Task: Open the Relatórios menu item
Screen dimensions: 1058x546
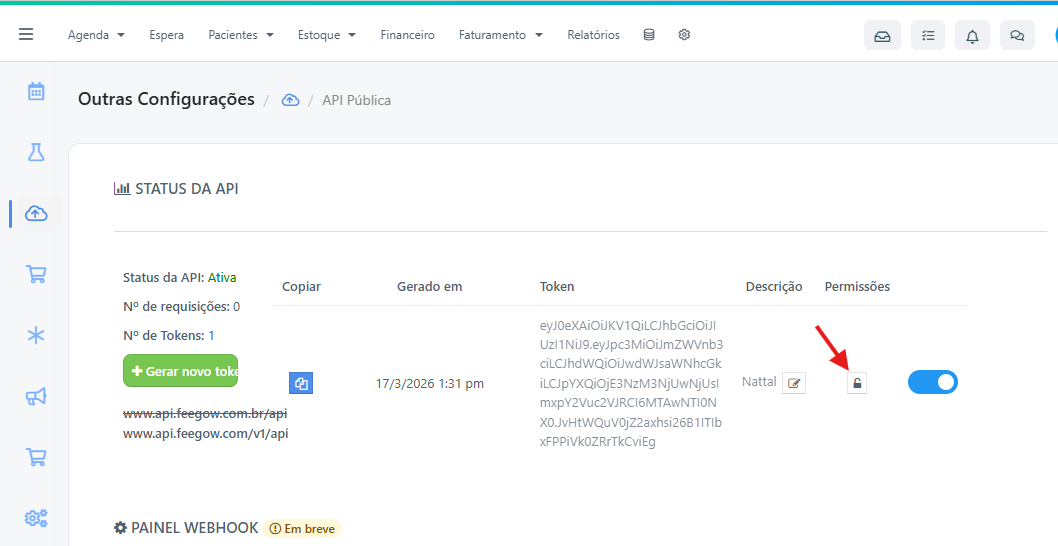Action: (x=594, y=34)
